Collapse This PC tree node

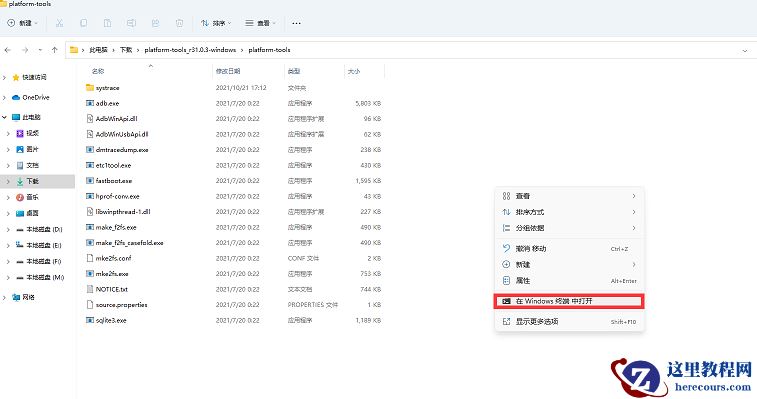4,117
